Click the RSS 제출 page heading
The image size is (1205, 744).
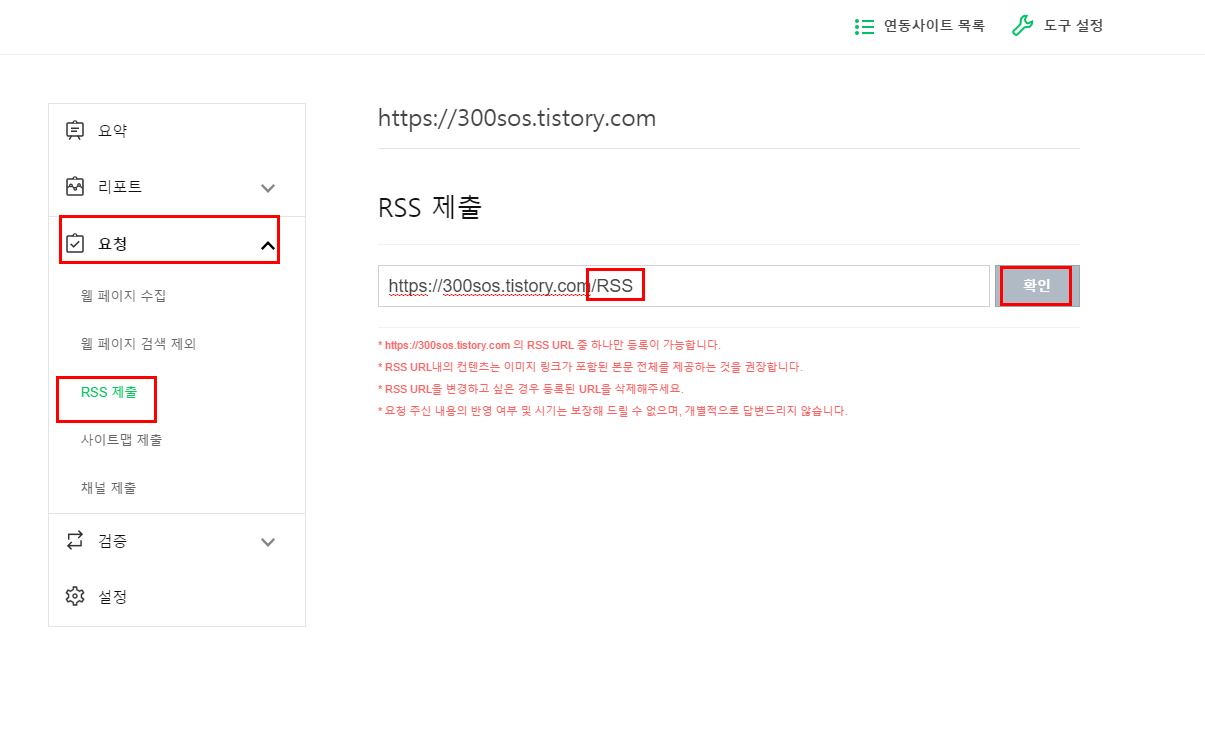coord(430,208)
